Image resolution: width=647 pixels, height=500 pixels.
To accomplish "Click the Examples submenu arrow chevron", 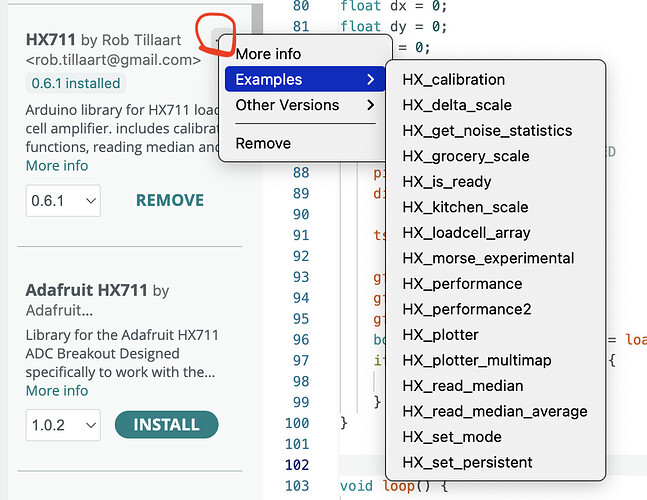I will tap(370, 79).
